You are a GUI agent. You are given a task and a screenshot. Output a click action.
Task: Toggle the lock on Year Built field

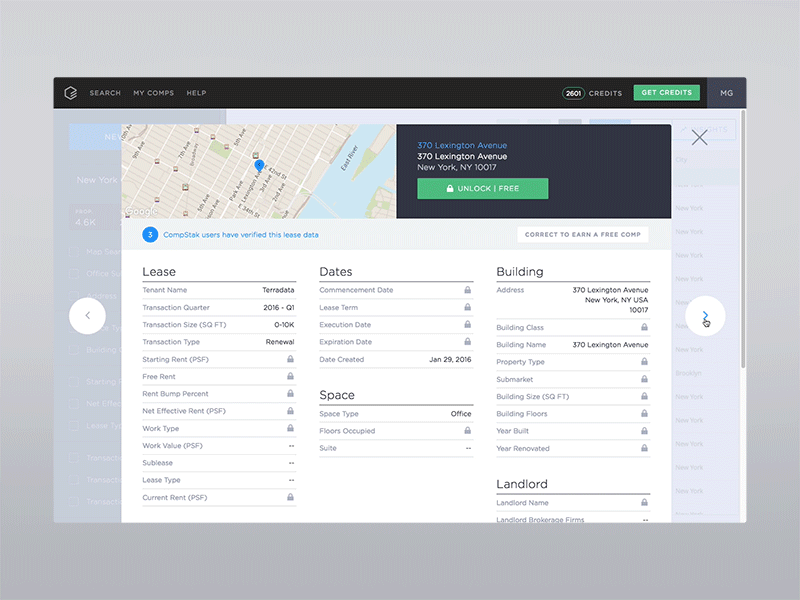(x=645, y=431)
